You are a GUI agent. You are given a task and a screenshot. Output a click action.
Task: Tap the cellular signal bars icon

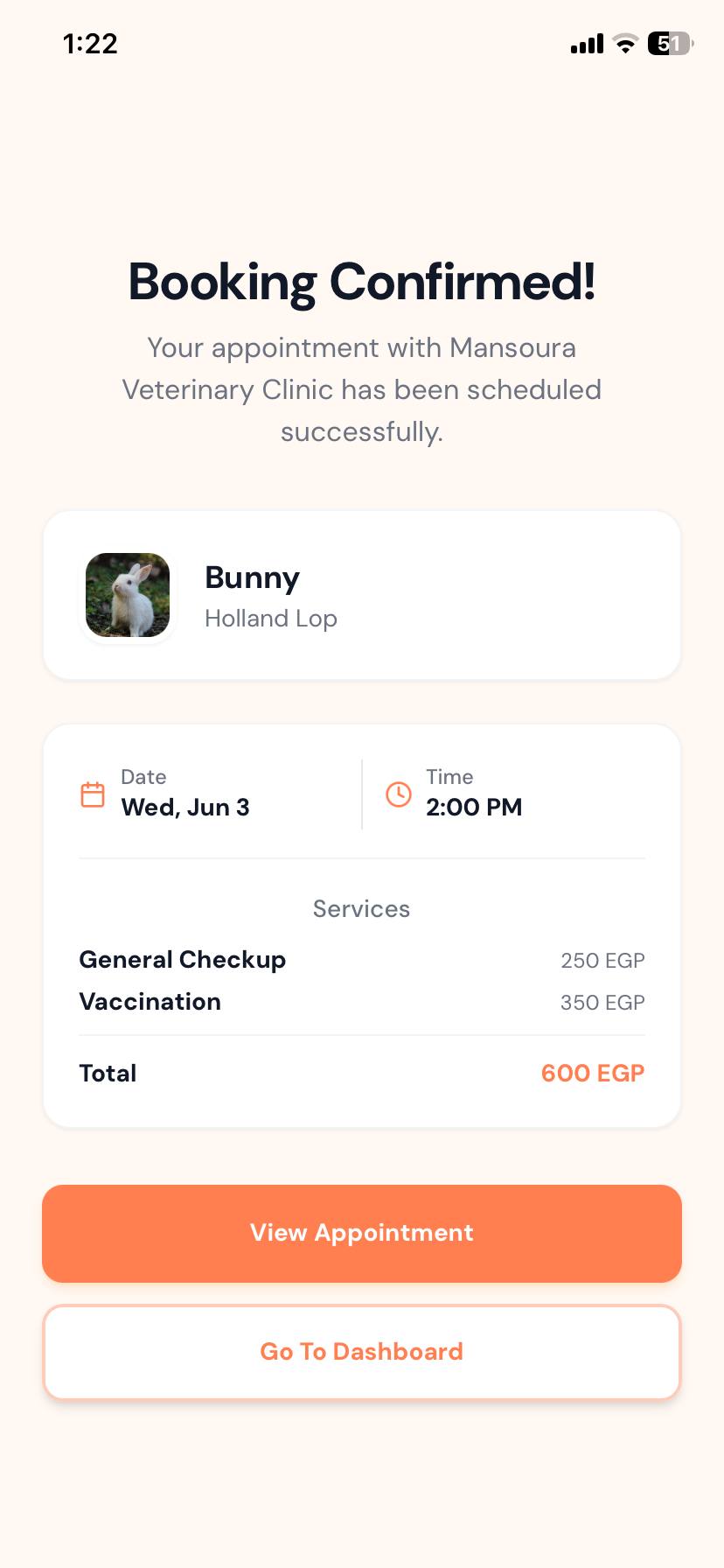coord(588,44)
